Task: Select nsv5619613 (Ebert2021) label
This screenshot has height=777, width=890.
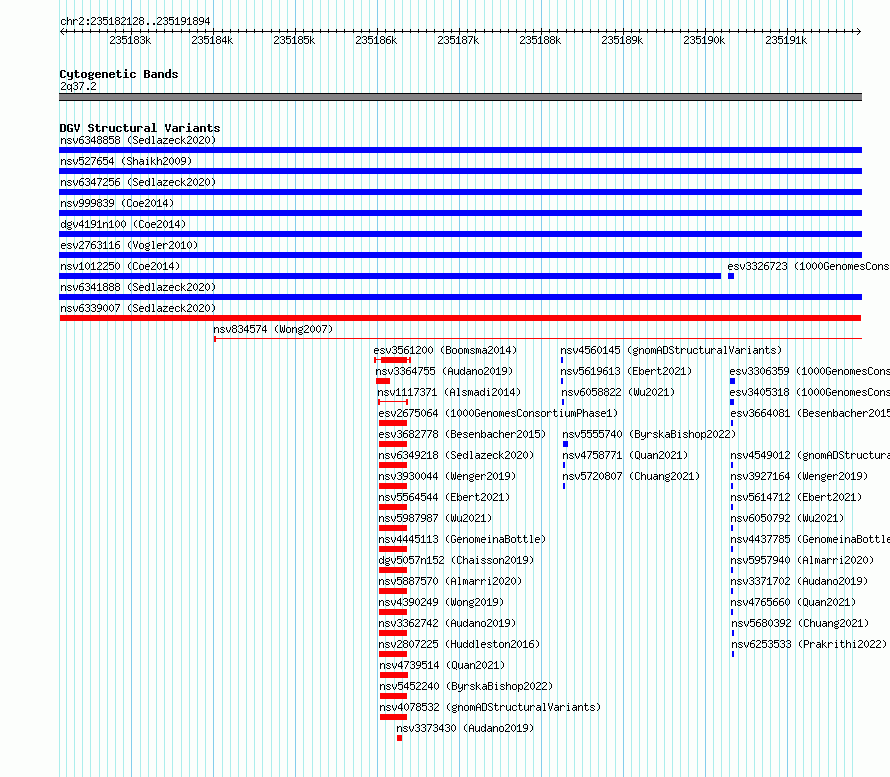Action: click(x=626, y=371)
